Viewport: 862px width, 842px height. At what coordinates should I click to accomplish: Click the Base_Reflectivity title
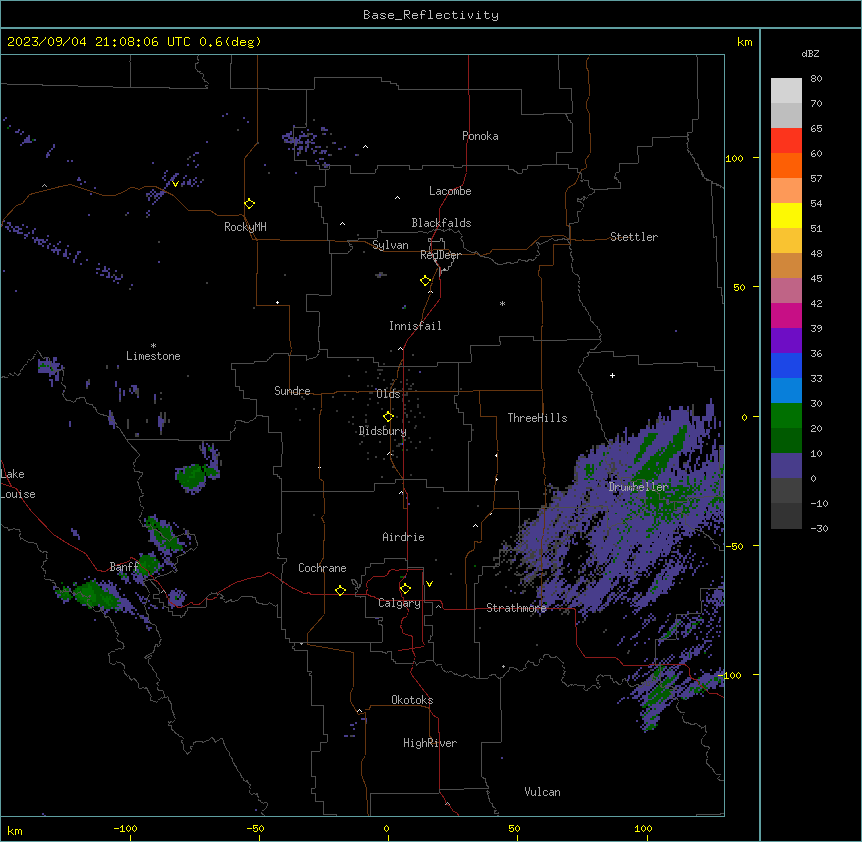pyautogui.click(x=431, y=15)
